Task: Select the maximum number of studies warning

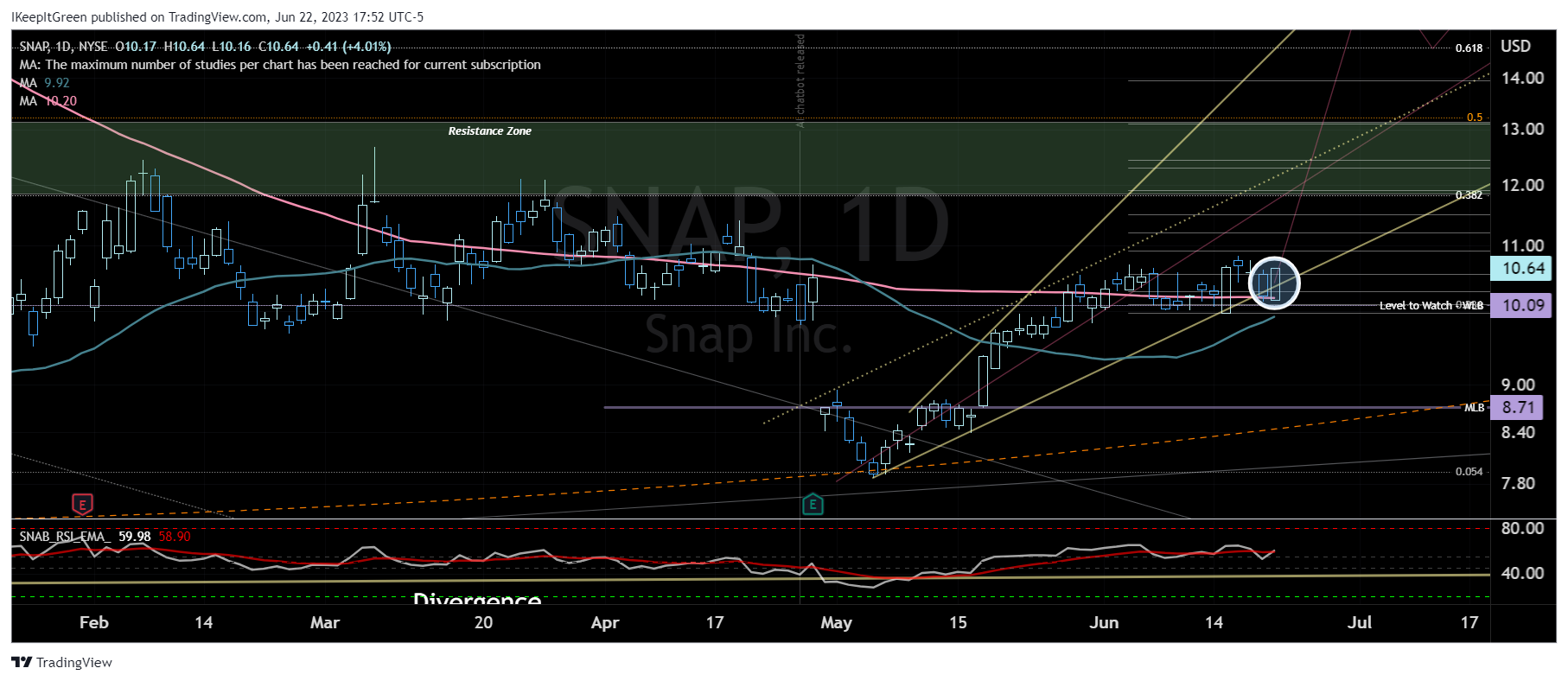Action: click(x=280, y=65)
